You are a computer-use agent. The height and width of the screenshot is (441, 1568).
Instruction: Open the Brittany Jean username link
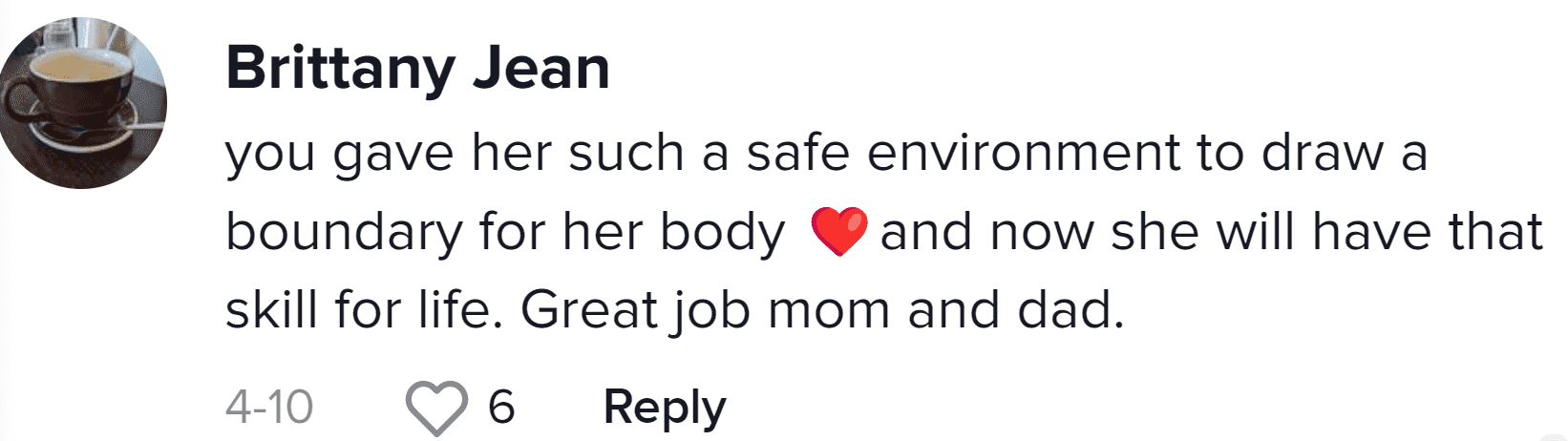tap(417, 69)
